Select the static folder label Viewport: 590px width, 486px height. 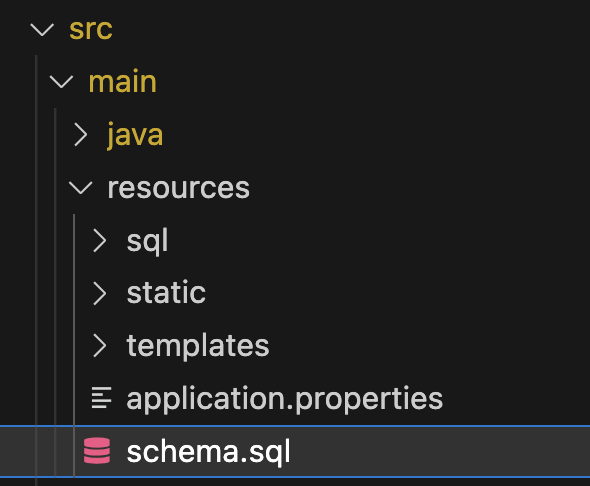166,292
